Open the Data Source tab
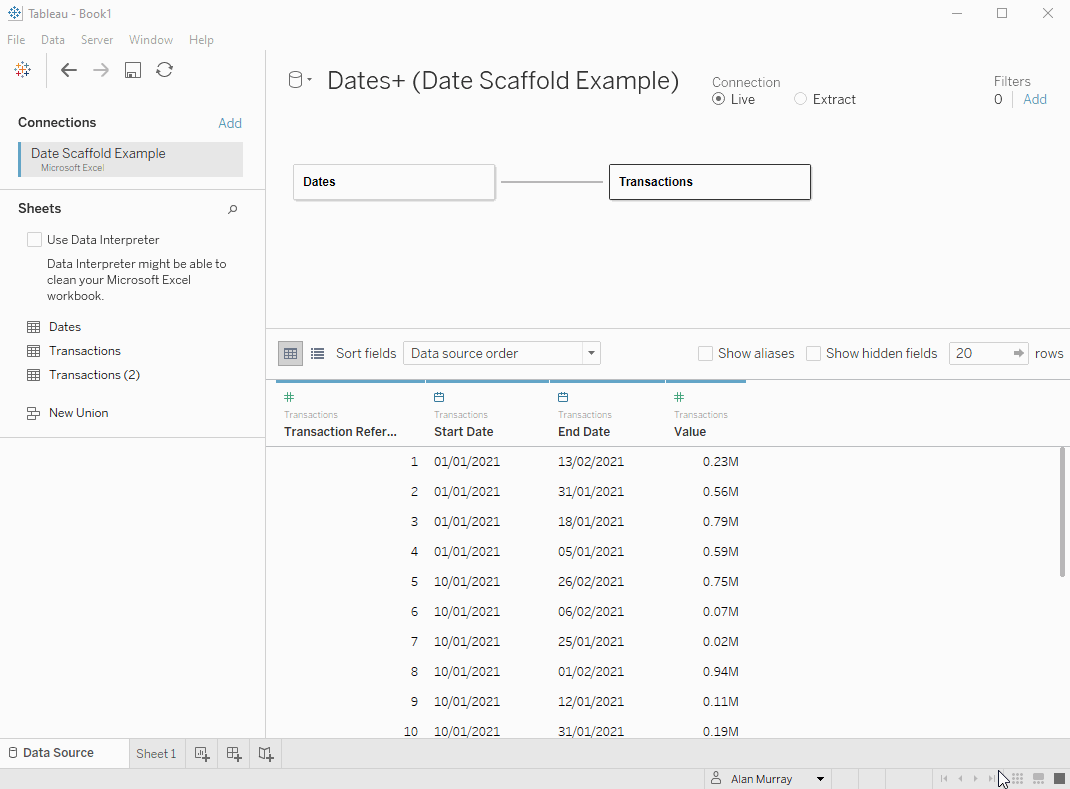1070x789 pixels. point(64,753)
